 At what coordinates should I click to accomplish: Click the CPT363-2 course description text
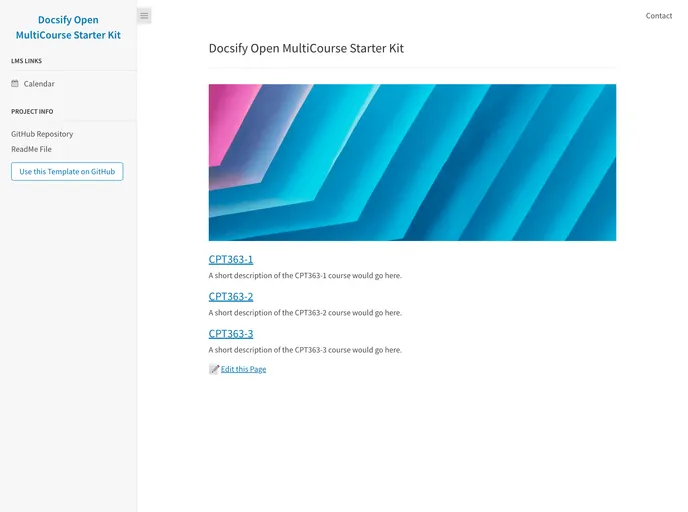coord(305,313)
